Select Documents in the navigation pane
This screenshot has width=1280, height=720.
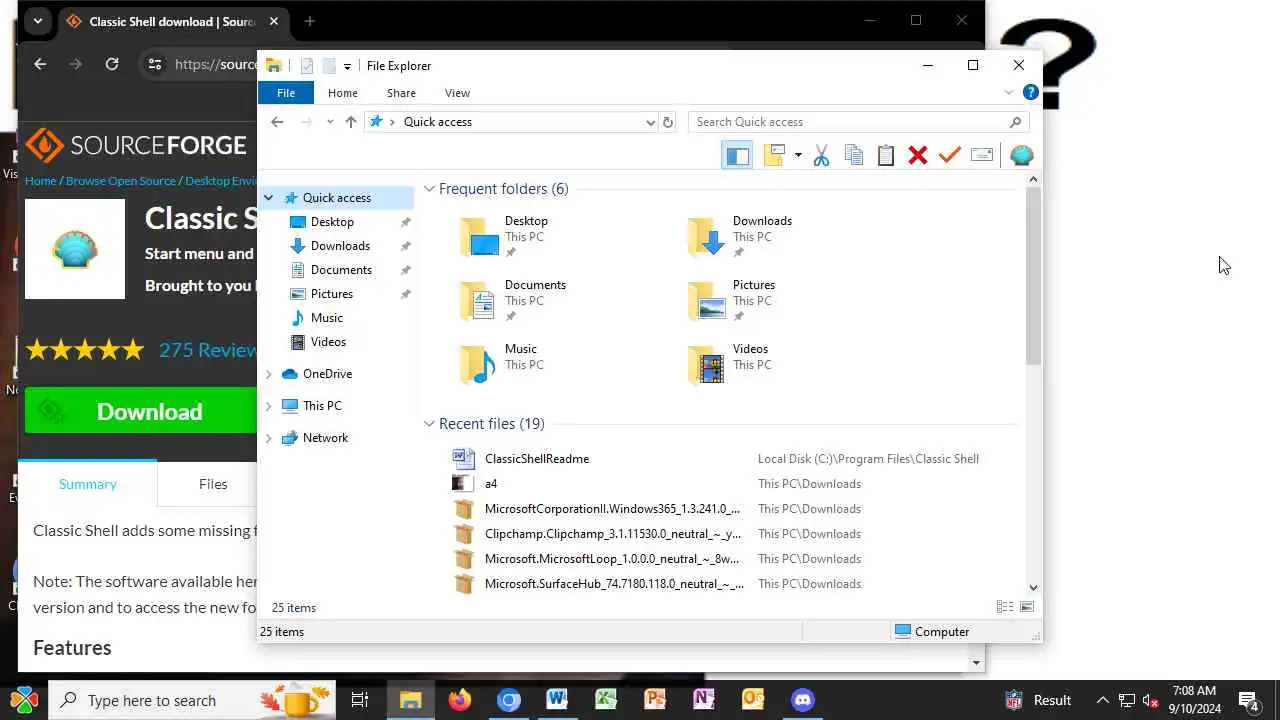click(x=341, y=270)
